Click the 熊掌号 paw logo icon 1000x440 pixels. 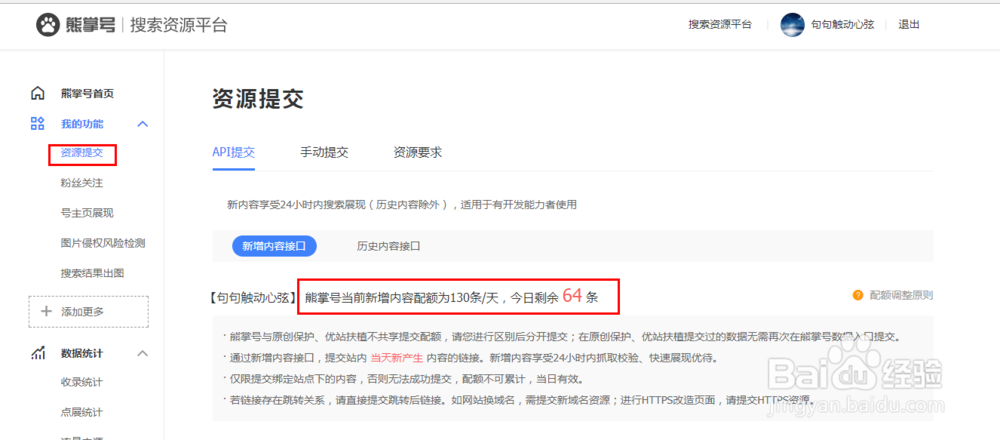[47, 26]
